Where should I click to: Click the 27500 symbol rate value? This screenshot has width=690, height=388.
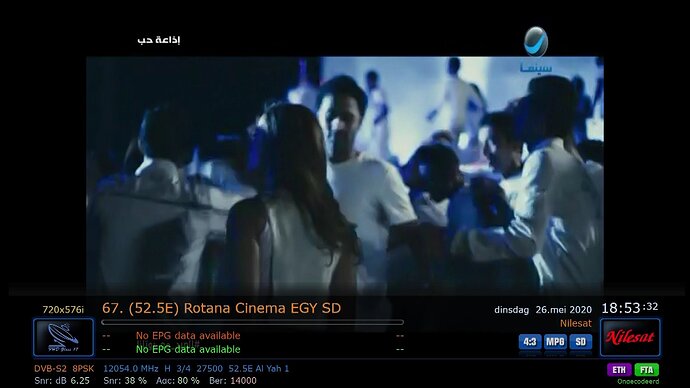coord(209,369)
